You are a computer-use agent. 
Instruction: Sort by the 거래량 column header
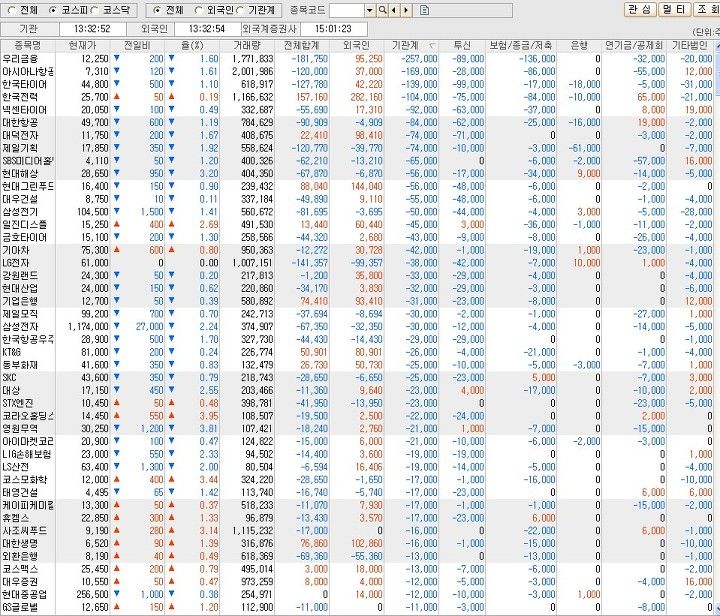(x=247, y=45)
